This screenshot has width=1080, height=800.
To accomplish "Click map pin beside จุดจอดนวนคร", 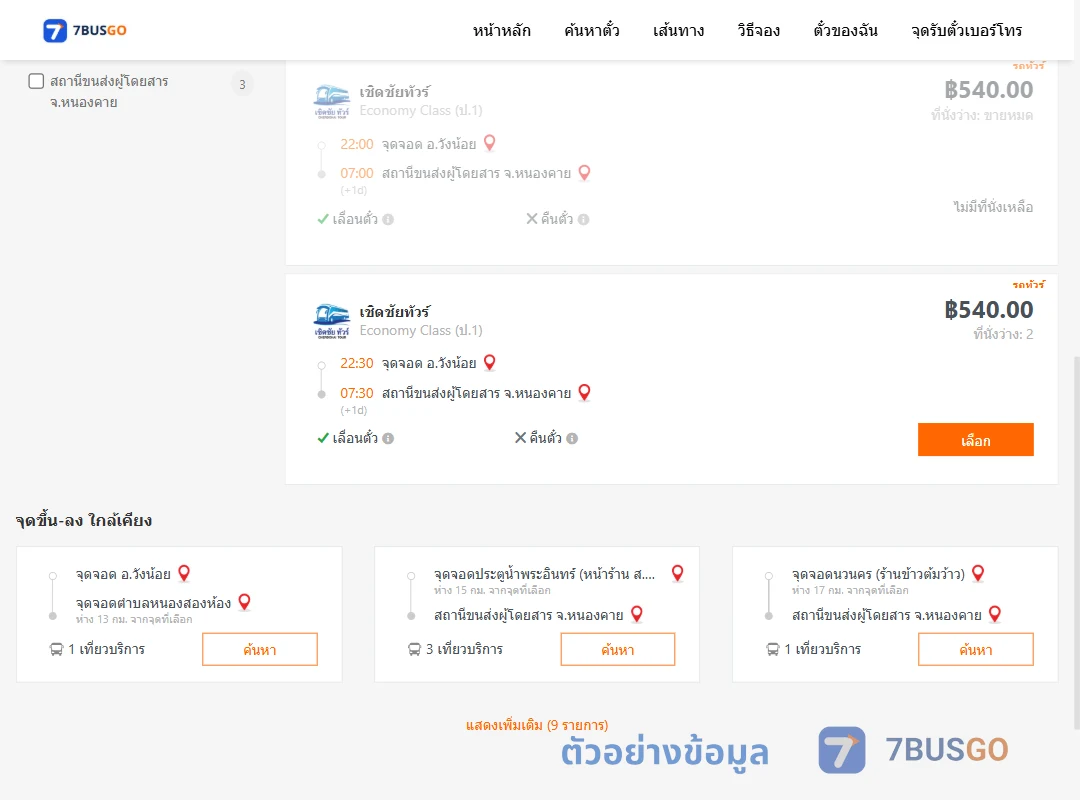I will (978, 573).
